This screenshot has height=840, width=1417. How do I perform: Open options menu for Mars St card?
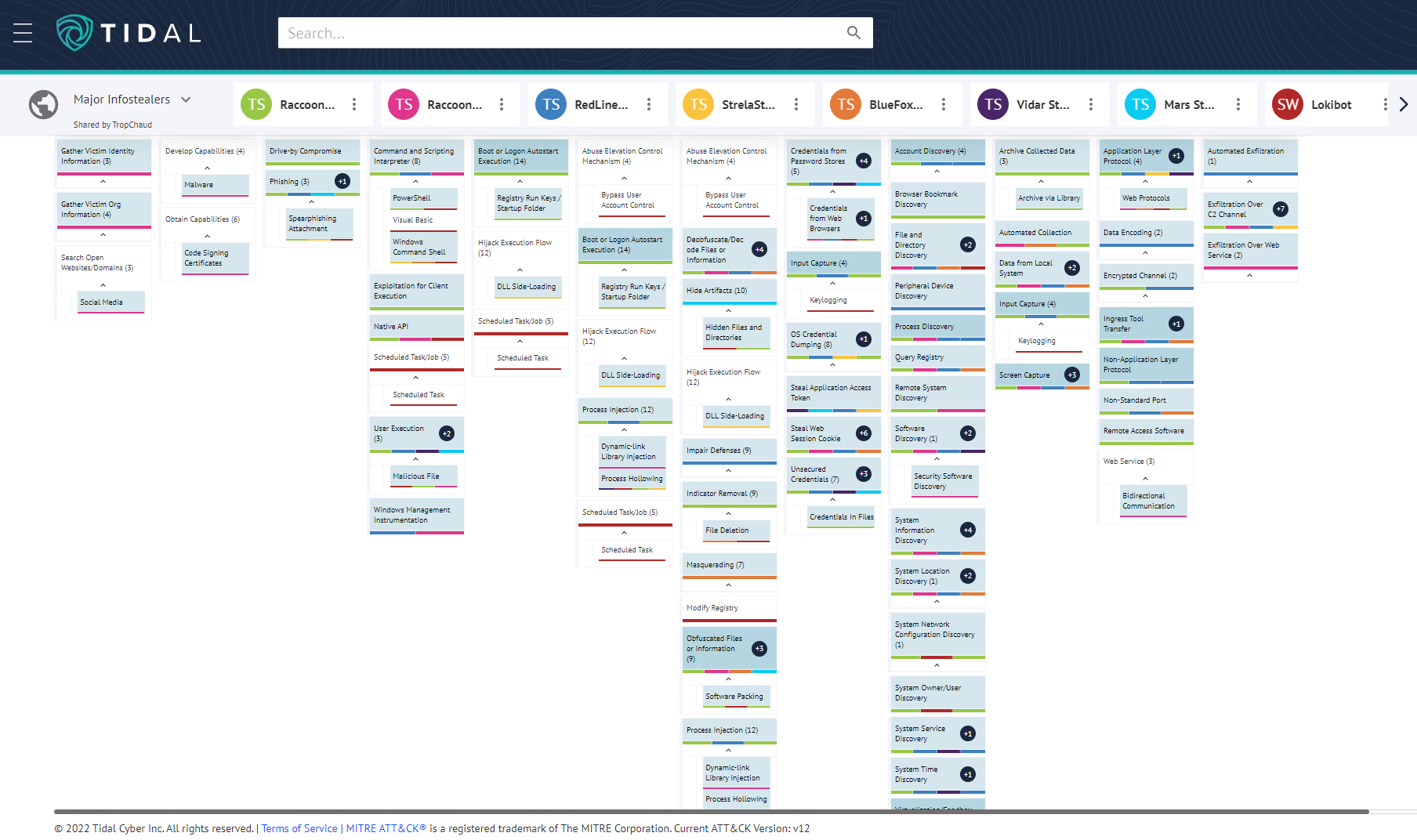(1238, 104)
